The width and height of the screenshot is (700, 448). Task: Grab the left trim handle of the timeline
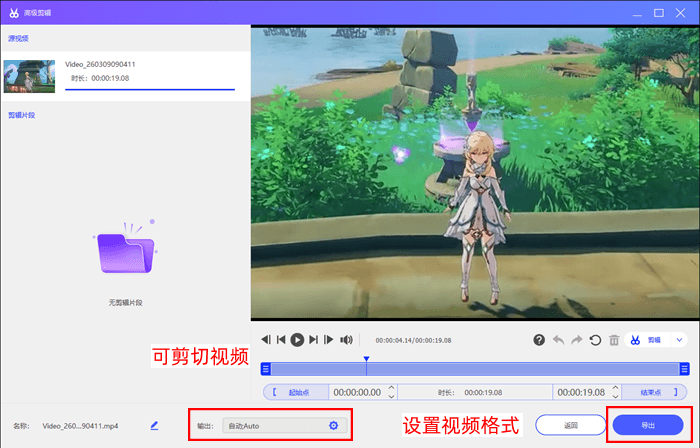(266, 369)
